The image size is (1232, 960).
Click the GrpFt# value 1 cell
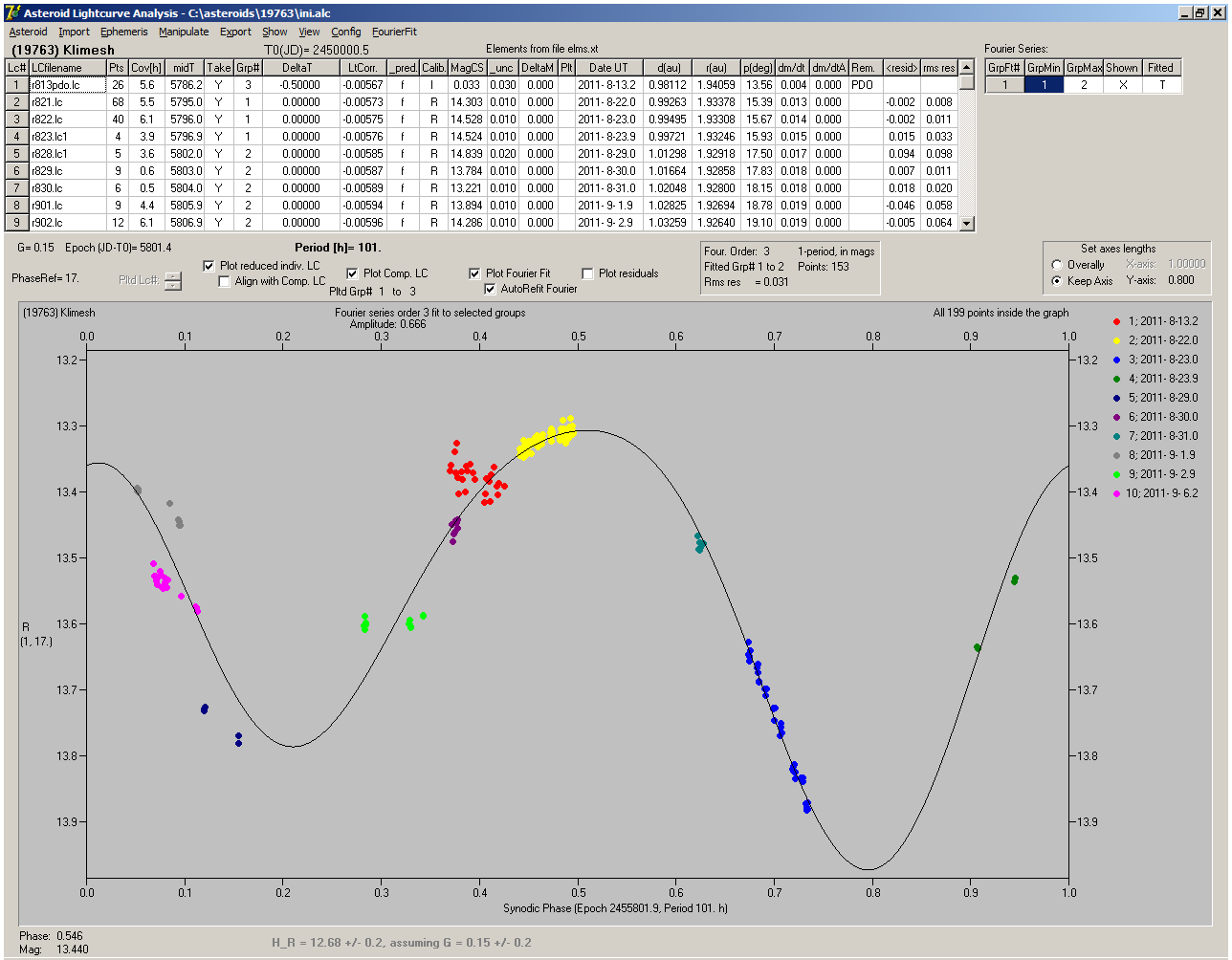[x=1005, y=85]
